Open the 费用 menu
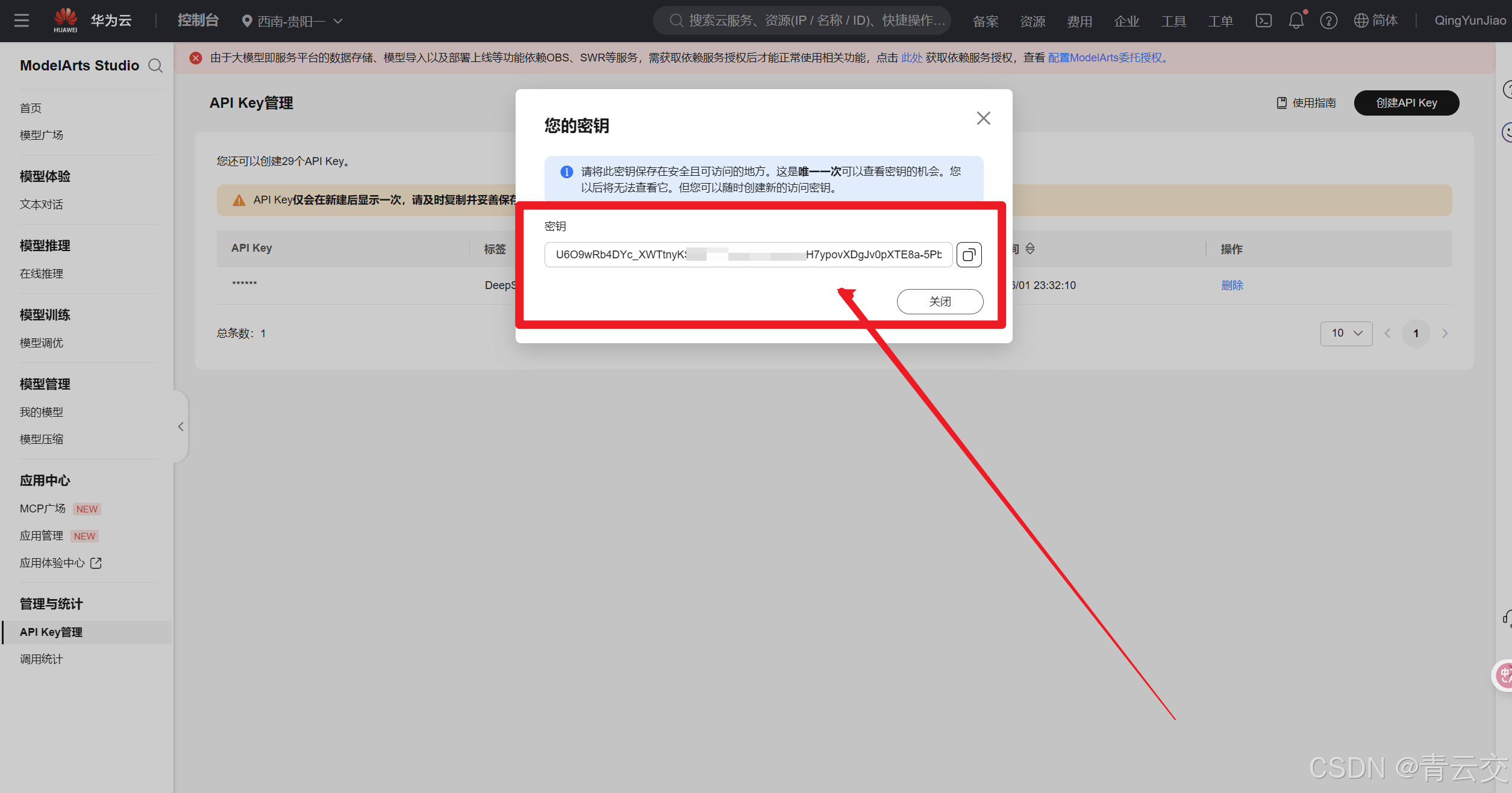The width and height of the screenshot is (1512, 793). point(1079,21)
